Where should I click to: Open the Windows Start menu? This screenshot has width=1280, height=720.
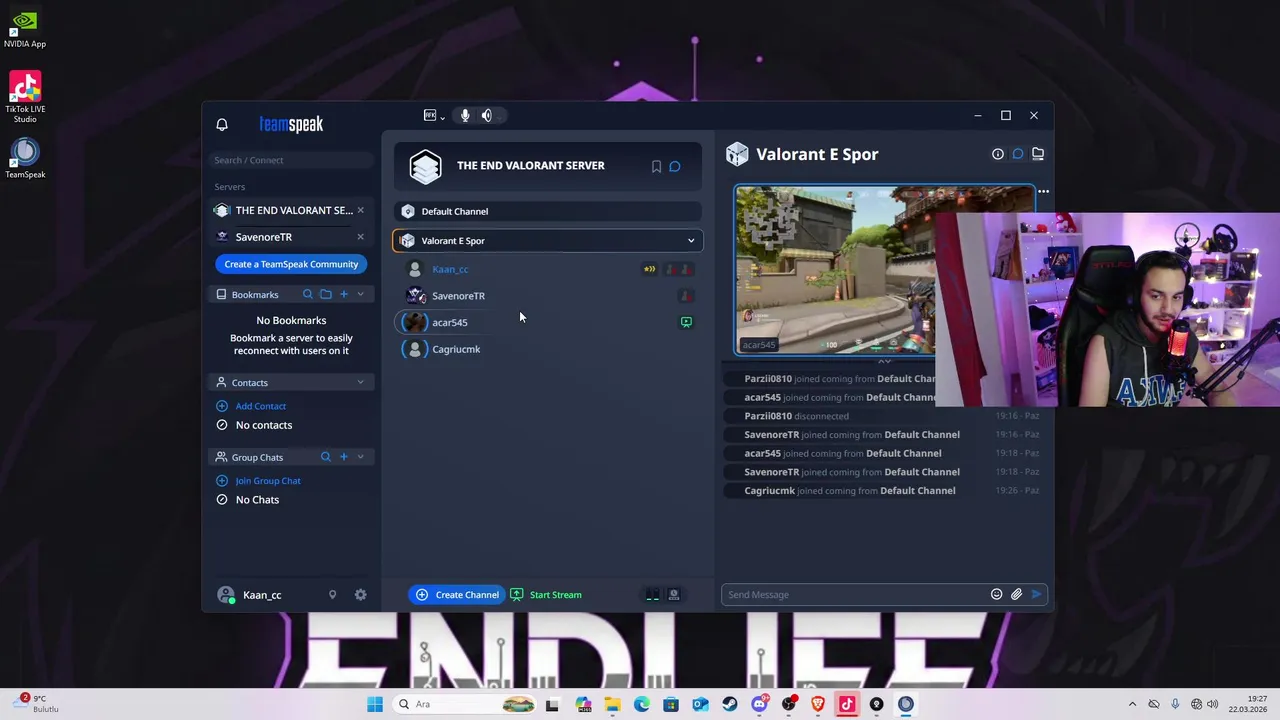375,704
